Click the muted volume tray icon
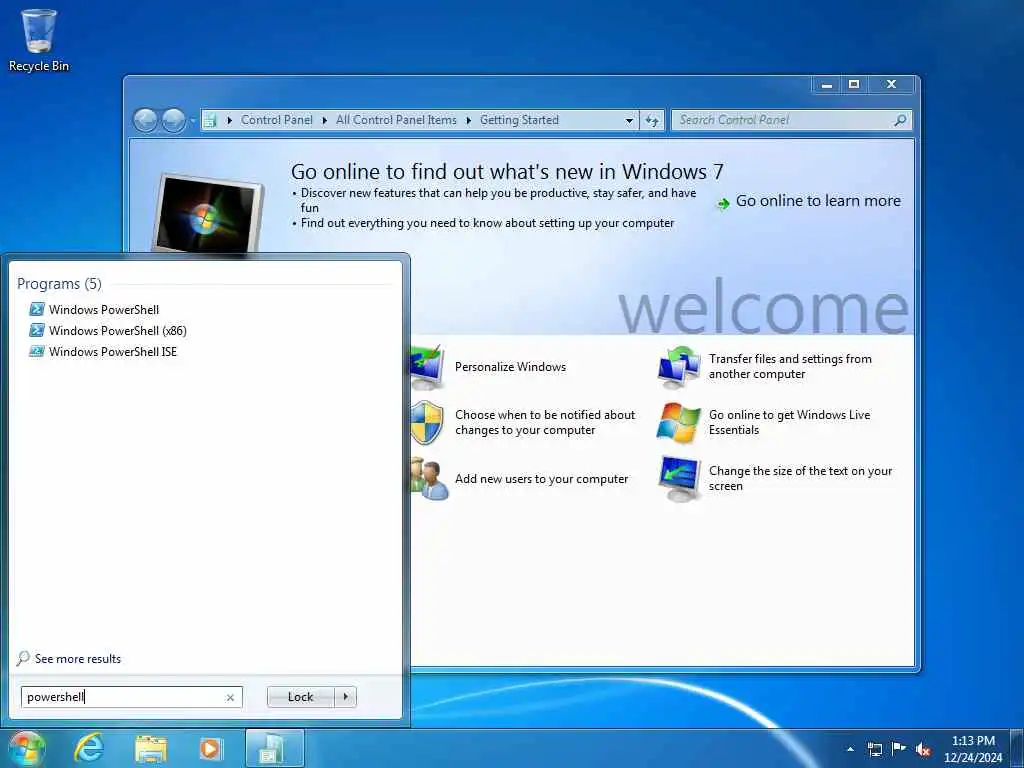 tap(923, 750)
